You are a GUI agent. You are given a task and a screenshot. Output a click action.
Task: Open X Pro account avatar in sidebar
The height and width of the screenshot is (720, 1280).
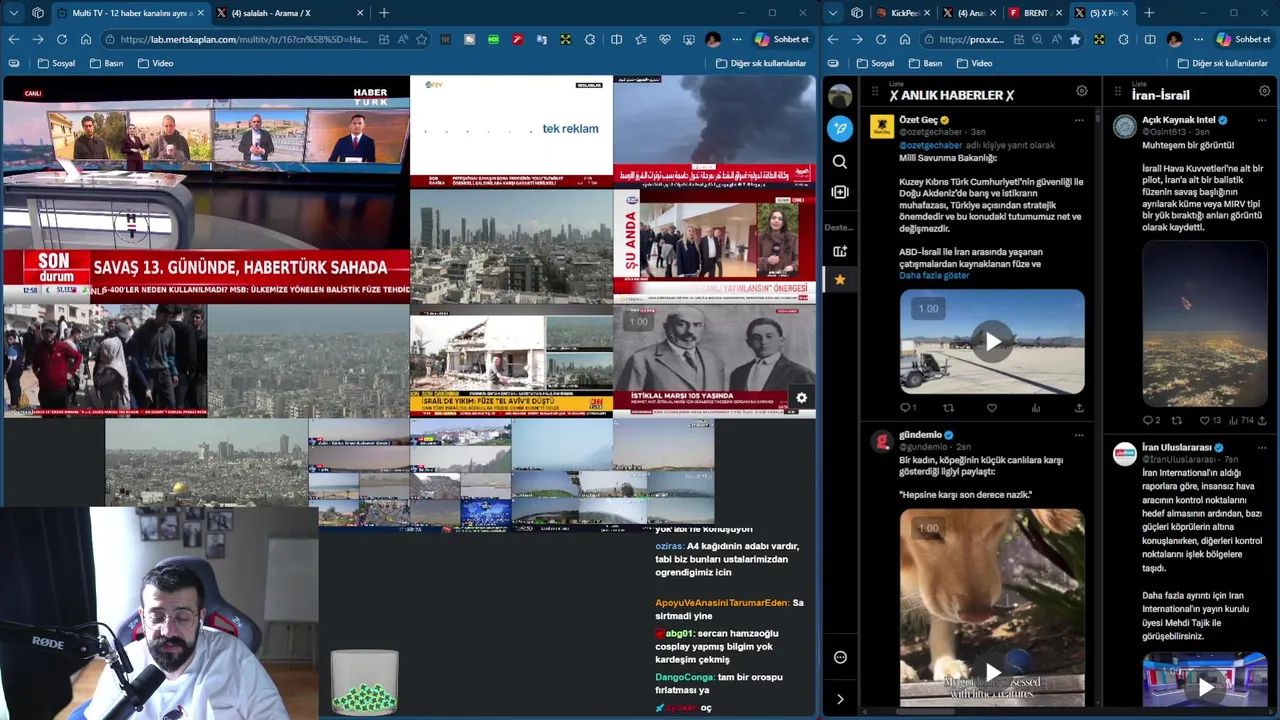pos(840,96)
